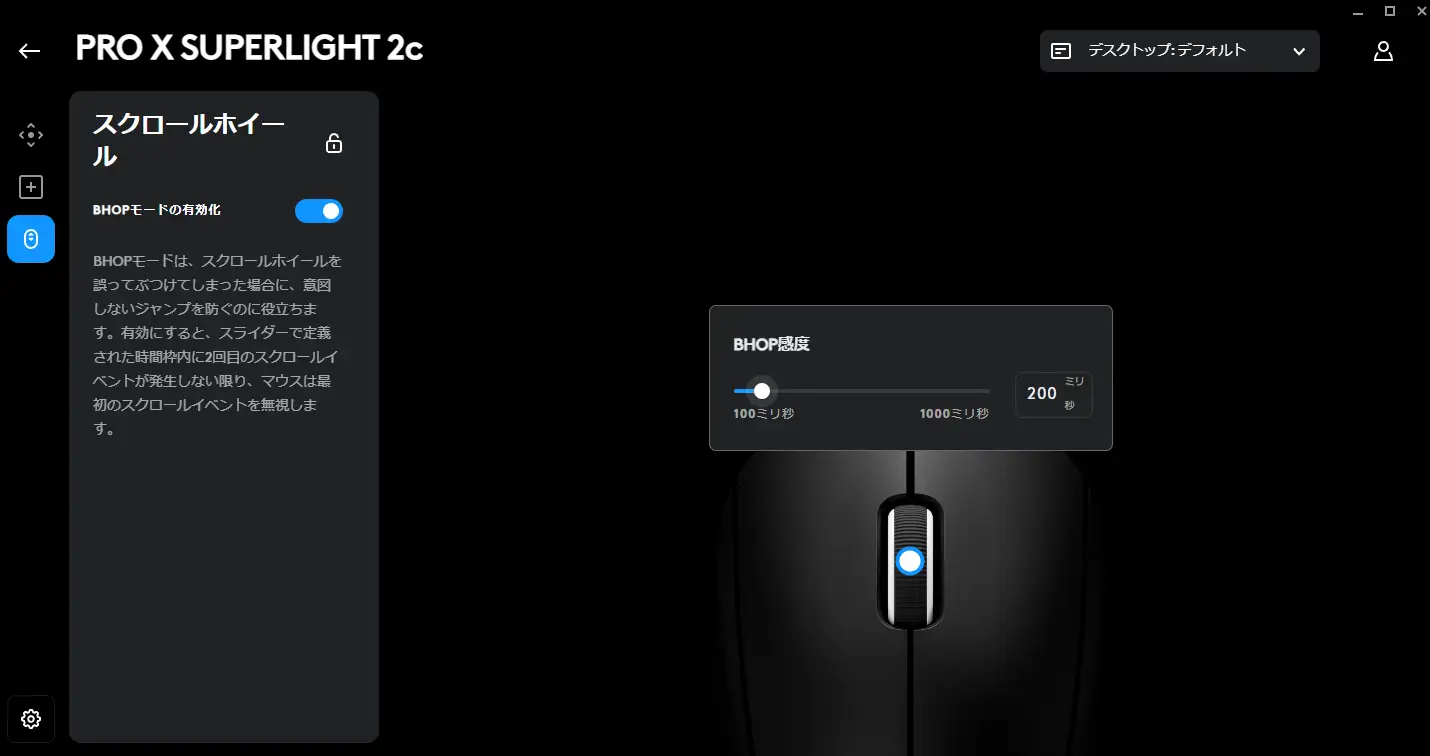Maximize the window
Screen dimensions: 1430x756
1389,11
